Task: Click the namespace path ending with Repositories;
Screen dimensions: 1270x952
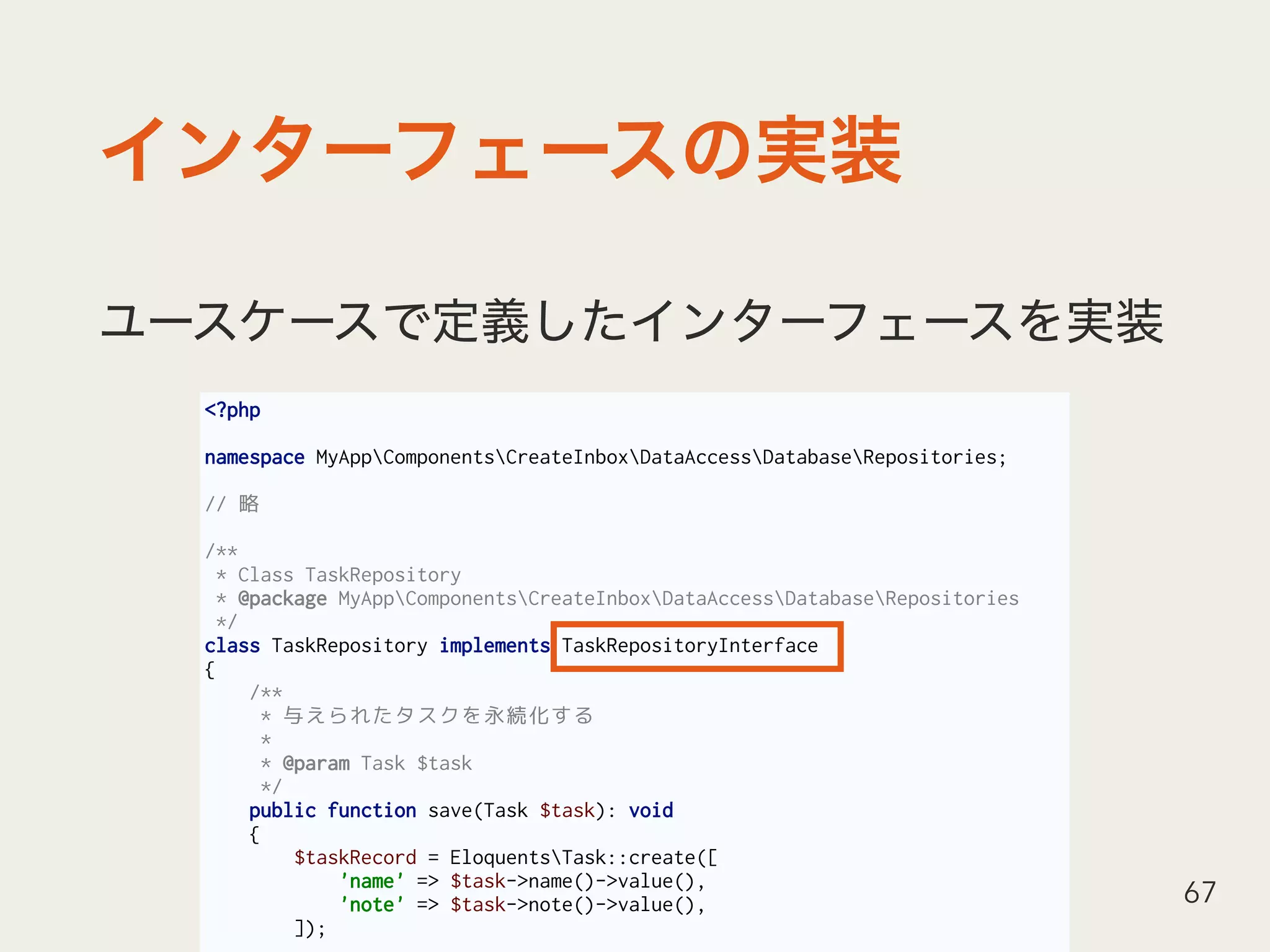Action: click(660, 457)
